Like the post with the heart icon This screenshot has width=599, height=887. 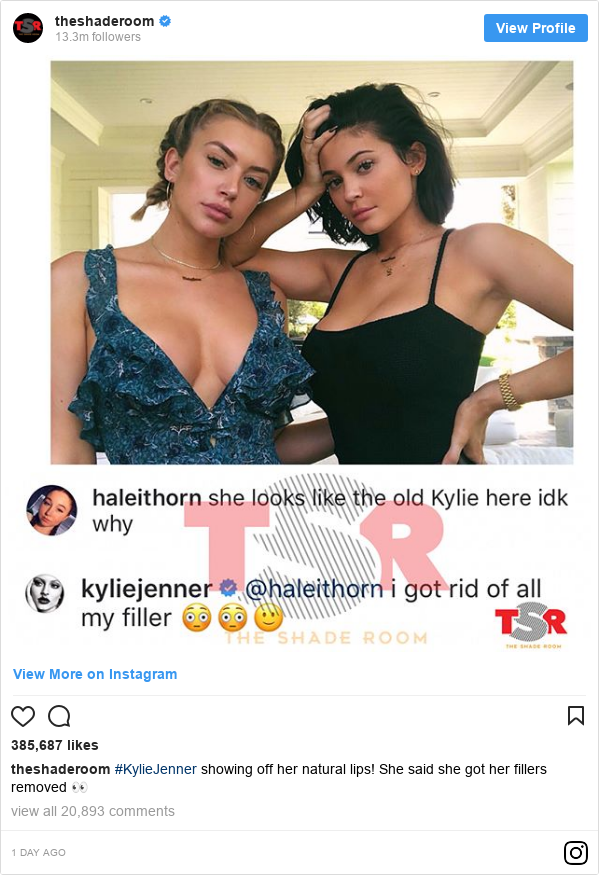click(23, 716)
